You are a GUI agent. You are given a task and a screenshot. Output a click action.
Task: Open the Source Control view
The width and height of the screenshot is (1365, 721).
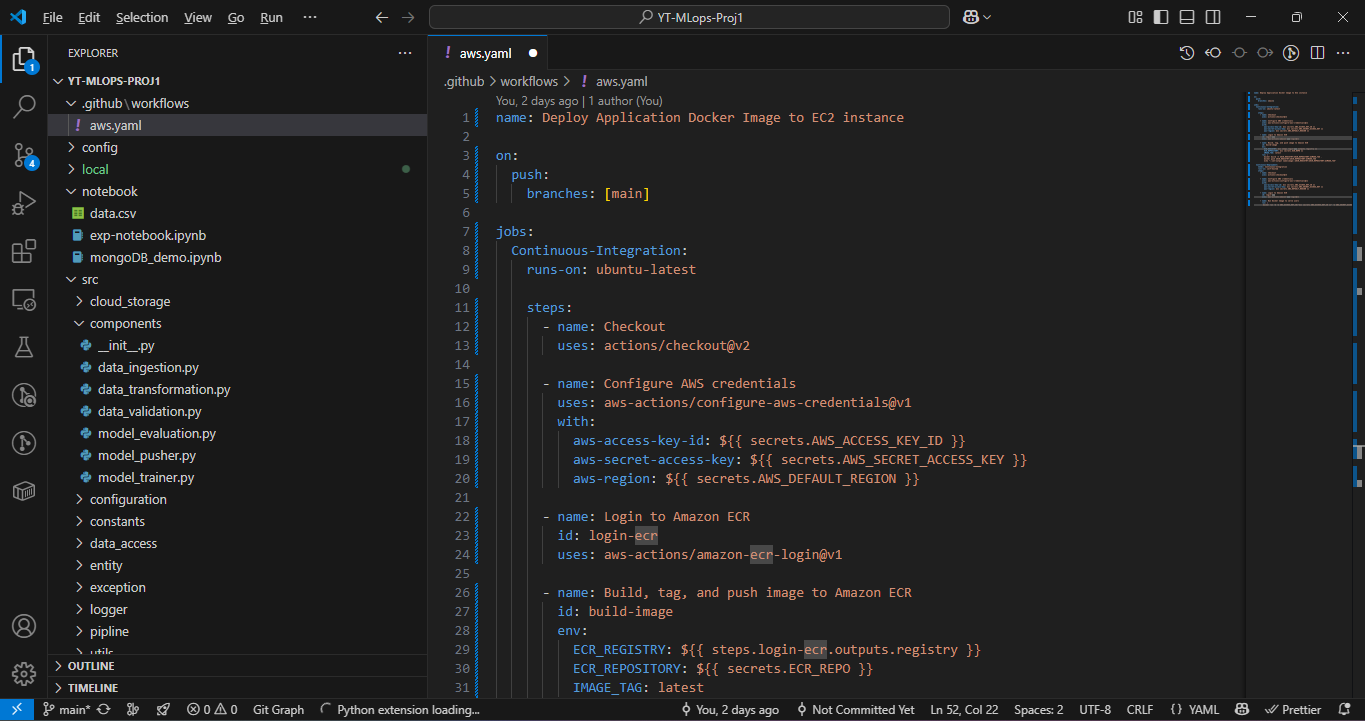point(24,155)
